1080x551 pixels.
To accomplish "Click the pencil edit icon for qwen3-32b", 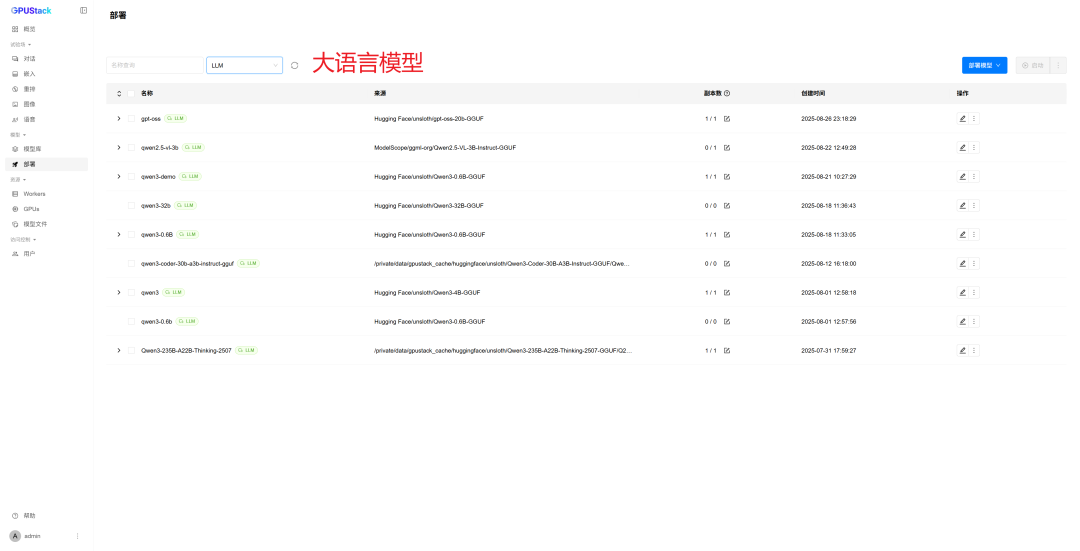I will tap(962, 205).
